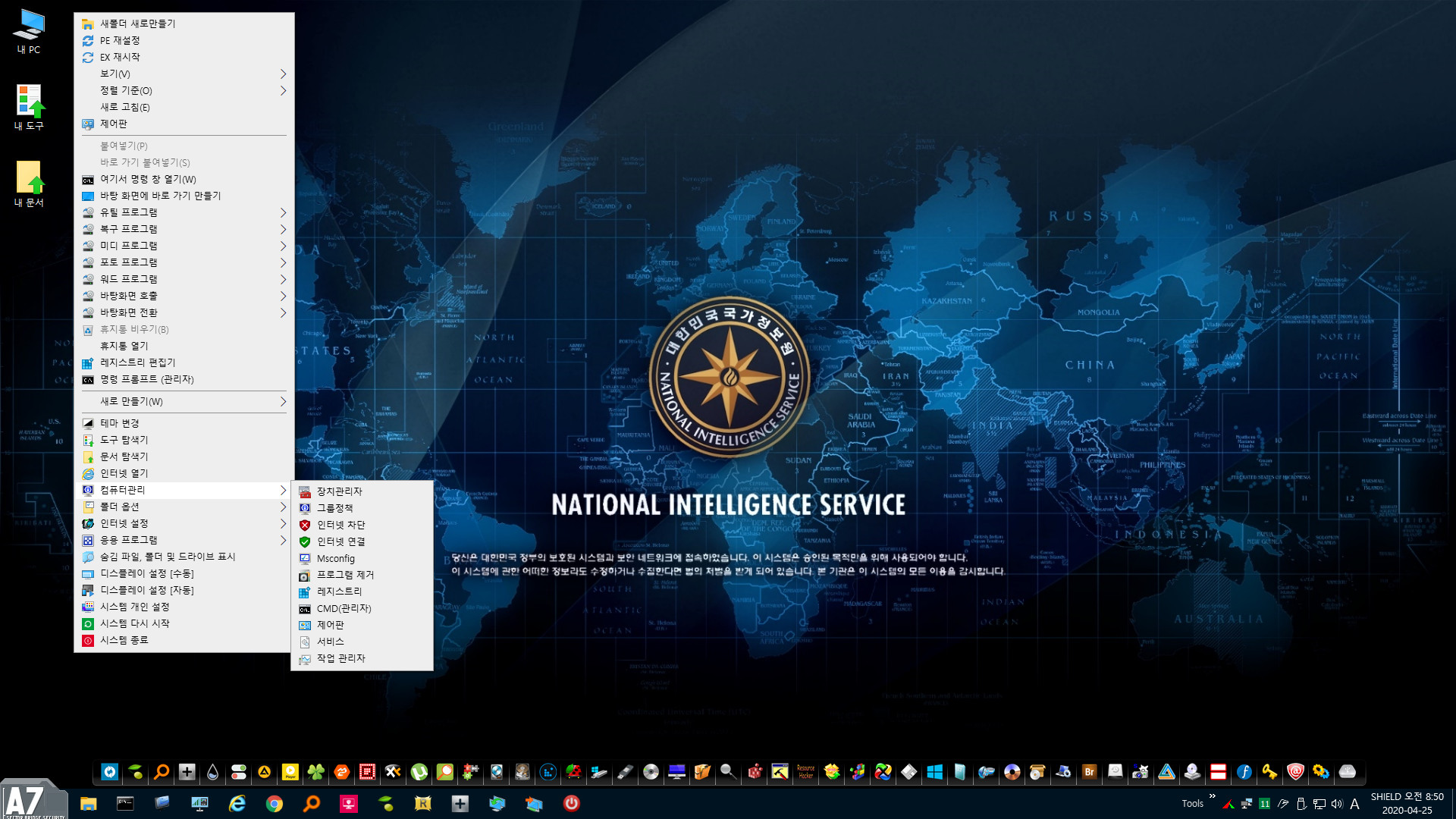The height and width of the screenshot is (819, 1456).
Task: Click the A7 start button
Action: point(33,800)
